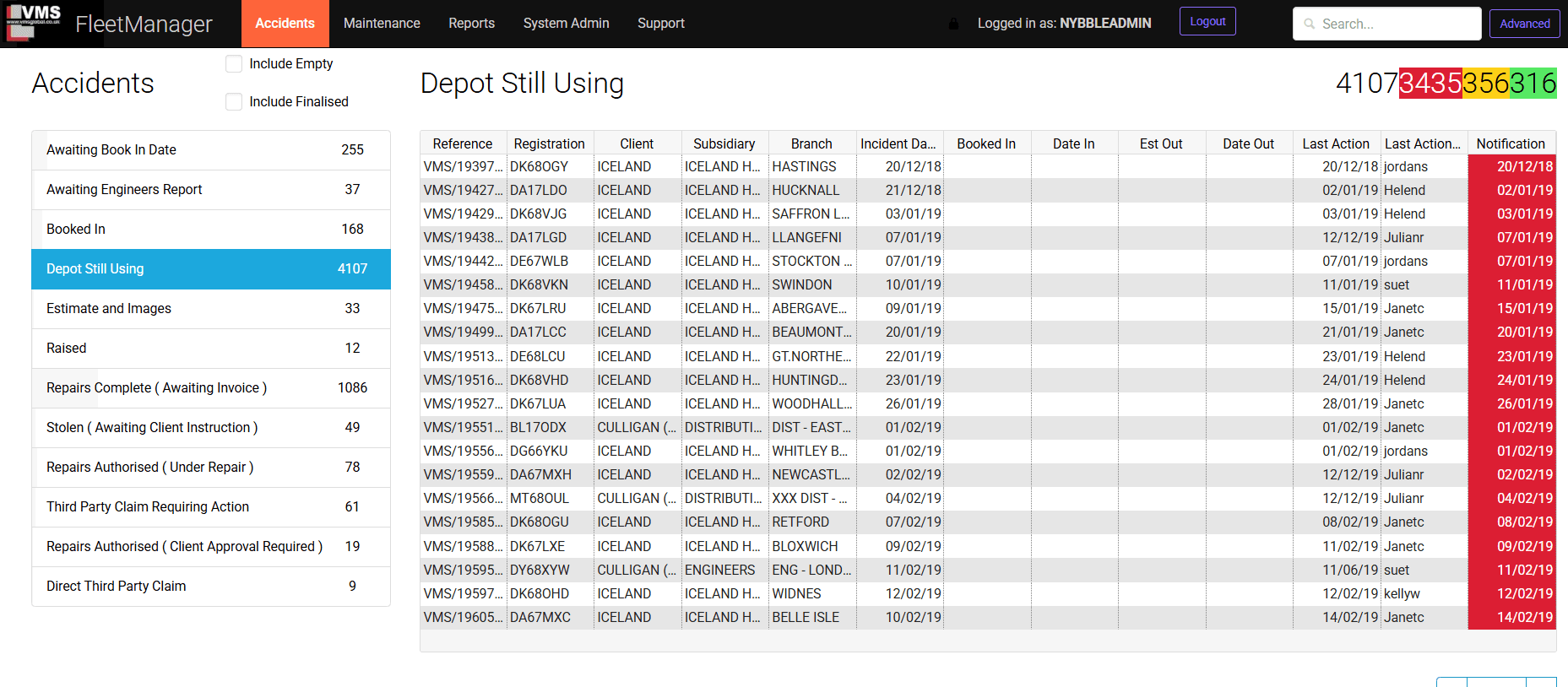Select Repairs Complete (Awaiting Invoice) status

tap(211, 388)
